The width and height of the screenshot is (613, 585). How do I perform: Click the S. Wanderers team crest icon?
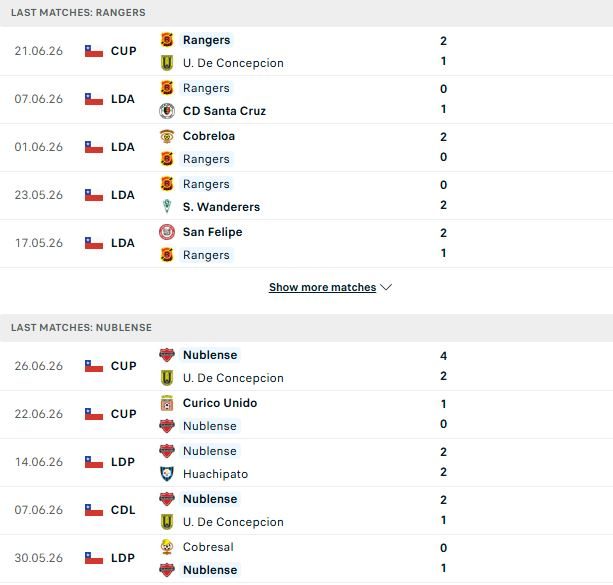(x=167, y=207)
